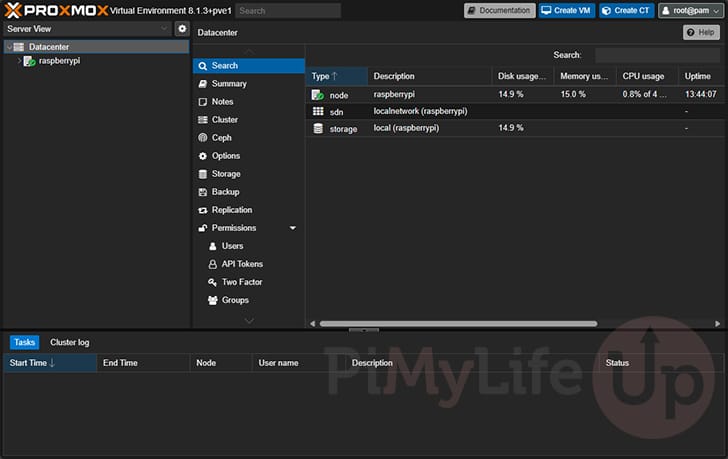The image size is (728, 459).
Task: Click the Description header in results table
Action: click(429, 76)
